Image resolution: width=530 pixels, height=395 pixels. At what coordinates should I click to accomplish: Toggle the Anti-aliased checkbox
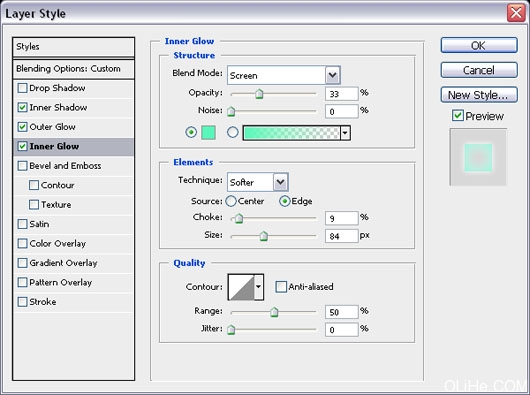(x=281, y=287)
